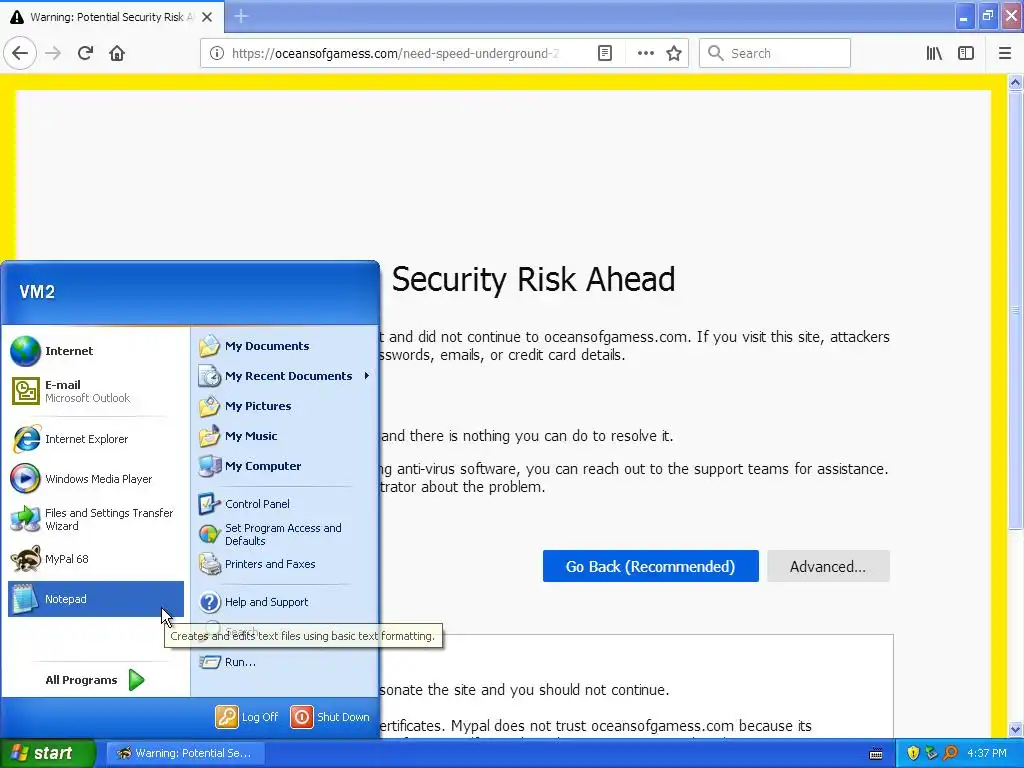Click the 4:37 PM clock
This screenshot has width=1024, height=768.
(987, 753)
